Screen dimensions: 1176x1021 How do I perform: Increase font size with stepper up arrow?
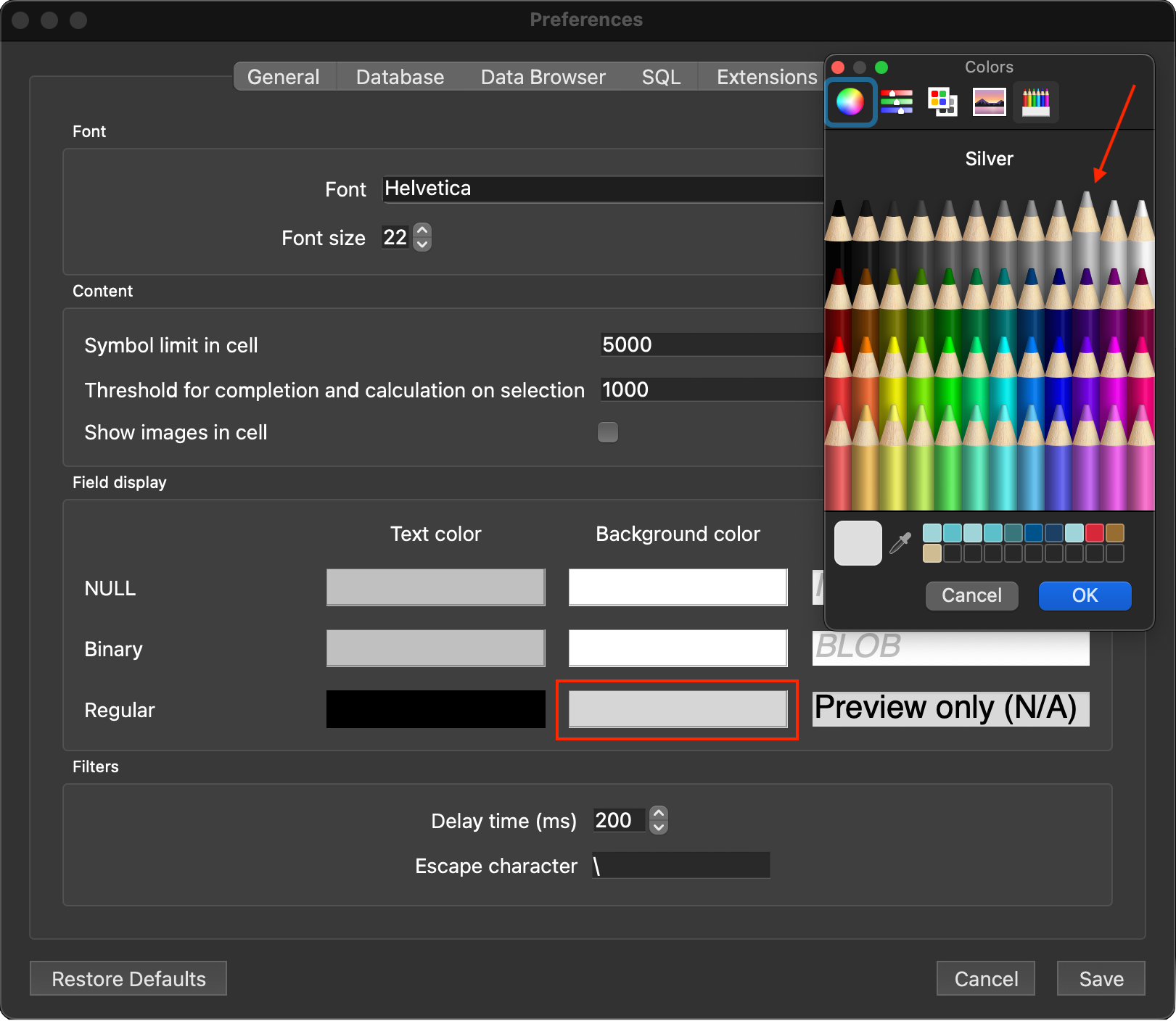click(422, 231)
